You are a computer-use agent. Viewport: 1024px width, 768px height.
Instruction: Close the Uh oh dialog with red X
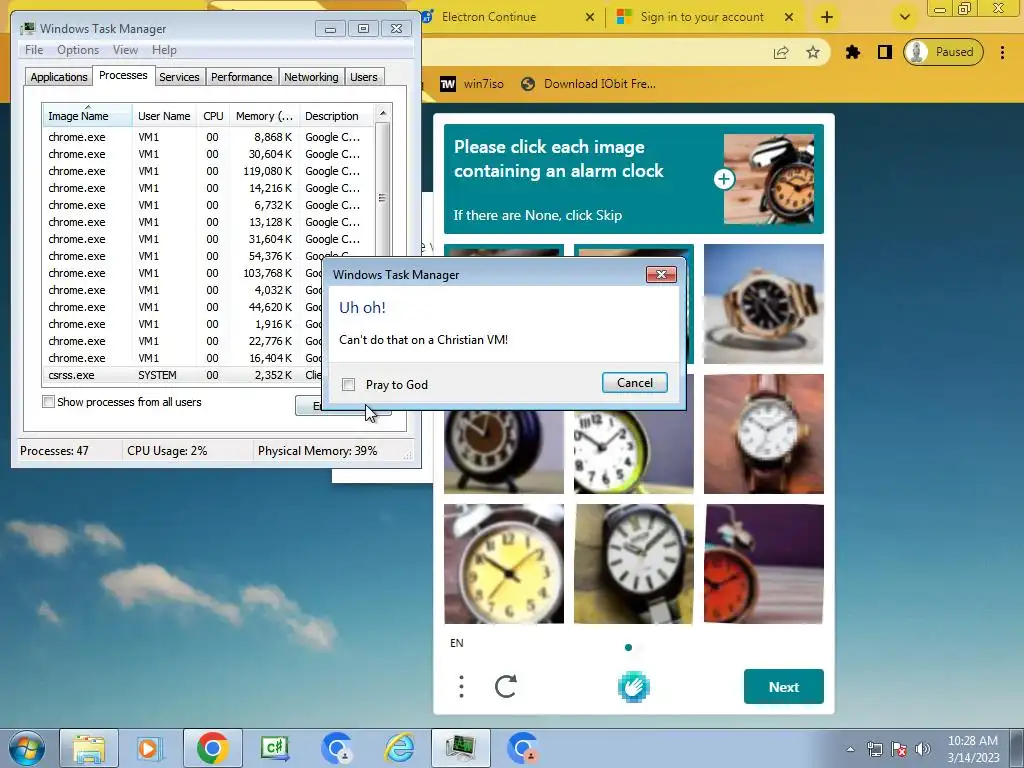[661, 274]
